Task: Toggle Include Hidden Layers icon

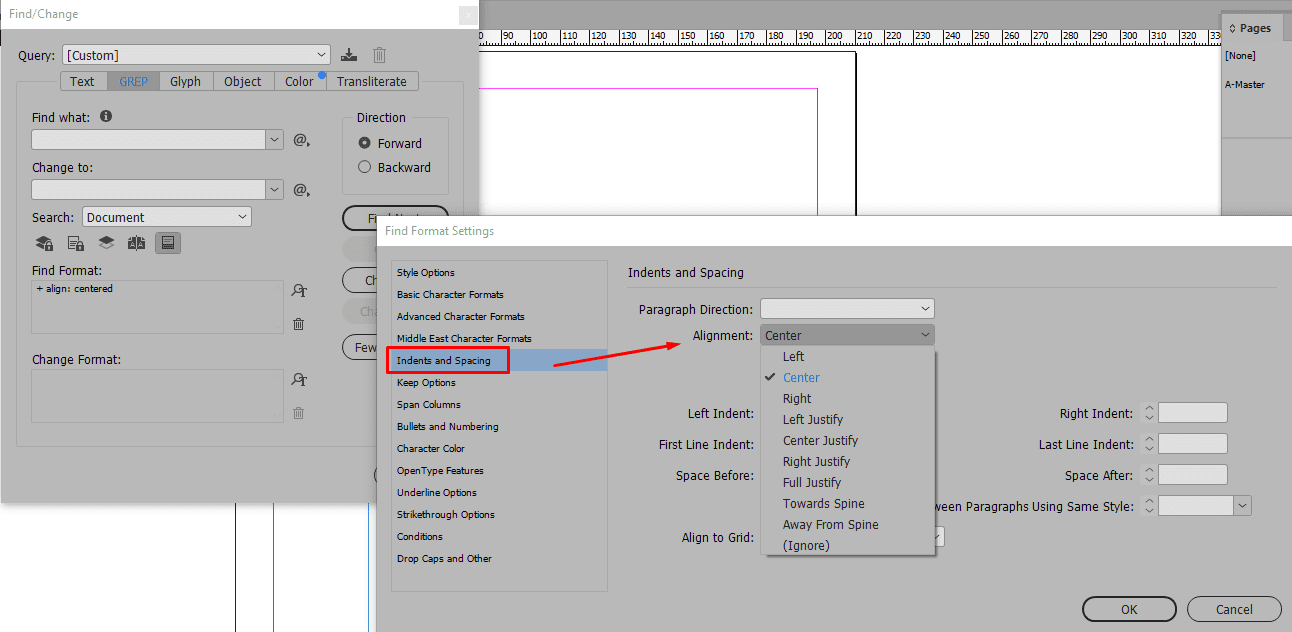Action: pyautogui.click(x=106, y=243)
